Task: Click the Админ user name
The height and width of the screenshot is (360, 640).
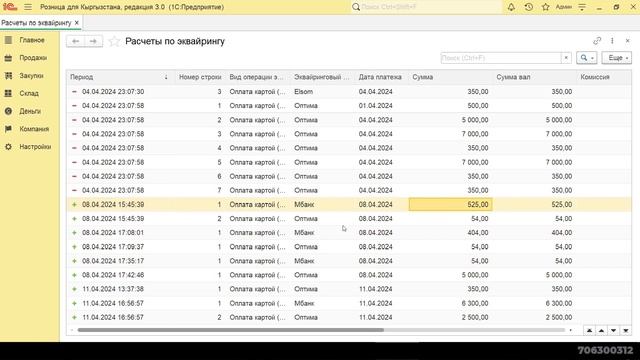Action: [x=563, y=7]
